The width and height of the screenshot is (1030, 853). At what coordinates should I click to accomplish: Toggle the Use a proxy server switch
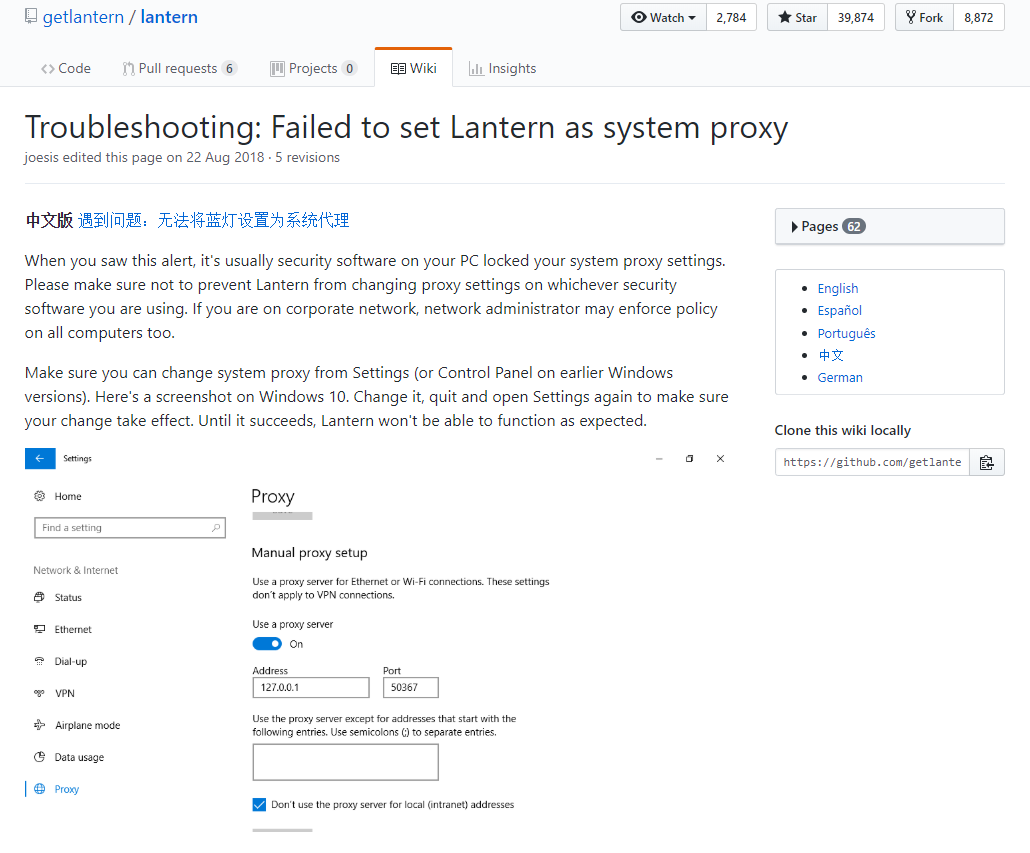point(267,644)
